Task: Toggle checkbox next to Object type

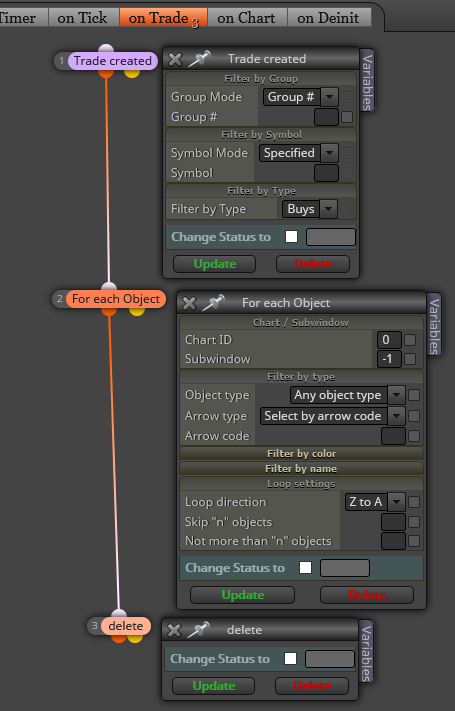Action: (x=414, y=395)
